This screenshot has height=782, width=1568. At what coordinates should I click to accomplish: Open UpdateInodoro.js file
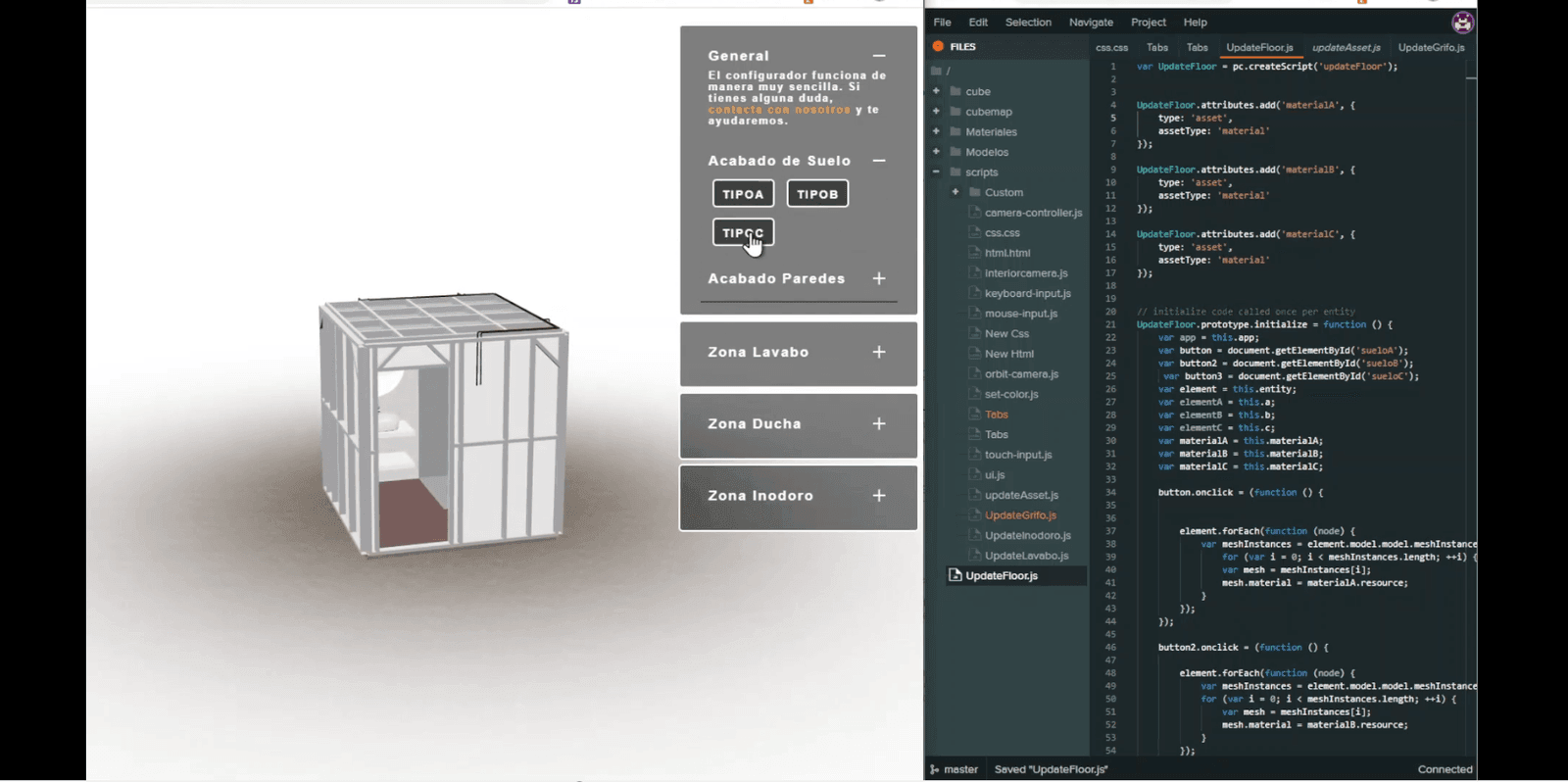1028,535
